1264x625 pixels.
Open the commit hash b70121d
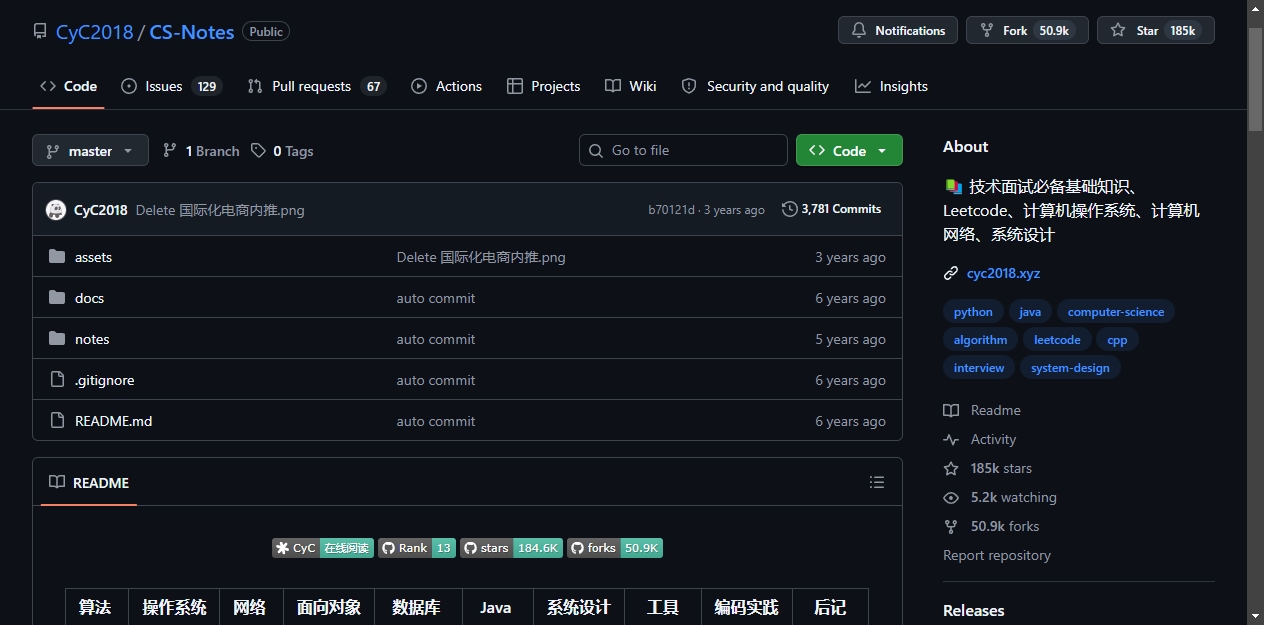tap(671, 210)
